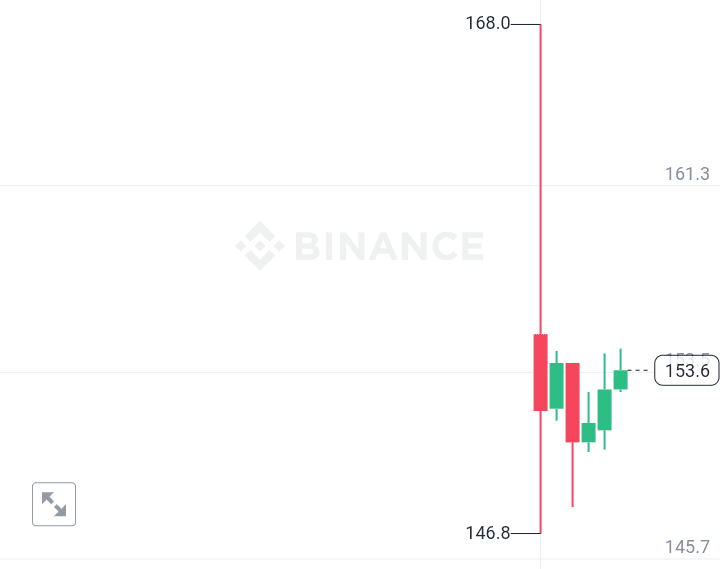Screen dimensions: 720x569
Task: Click the 145.7 price axis label
Action: pos(687,547)
